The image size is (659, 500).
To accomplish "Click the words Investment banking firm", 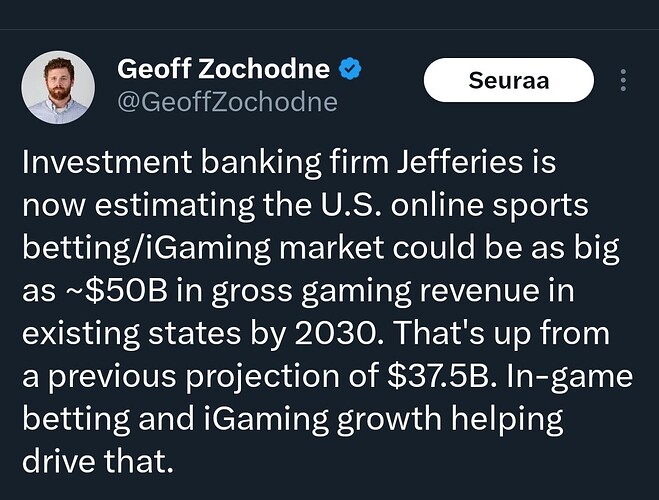I will pos(206,163).
